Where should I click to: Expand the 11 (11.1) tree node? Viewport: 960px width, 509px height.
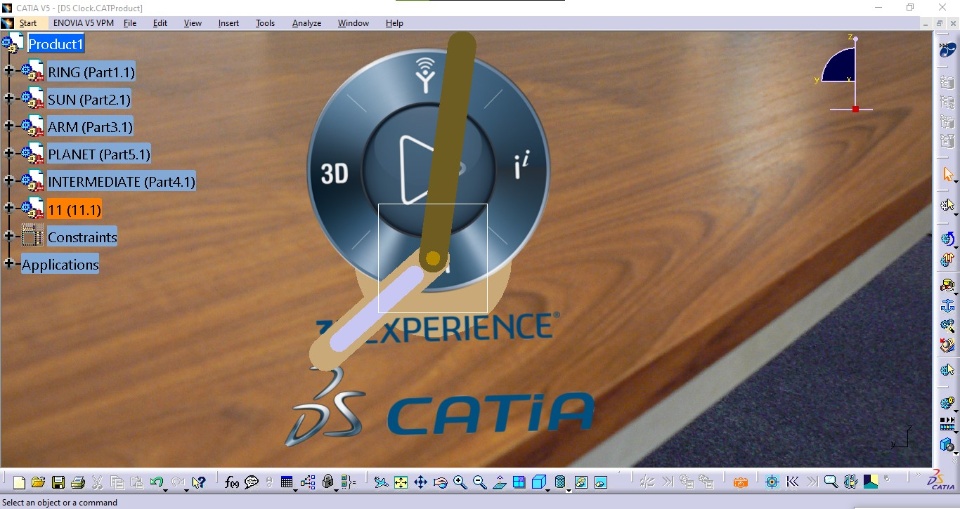(9, 208)
